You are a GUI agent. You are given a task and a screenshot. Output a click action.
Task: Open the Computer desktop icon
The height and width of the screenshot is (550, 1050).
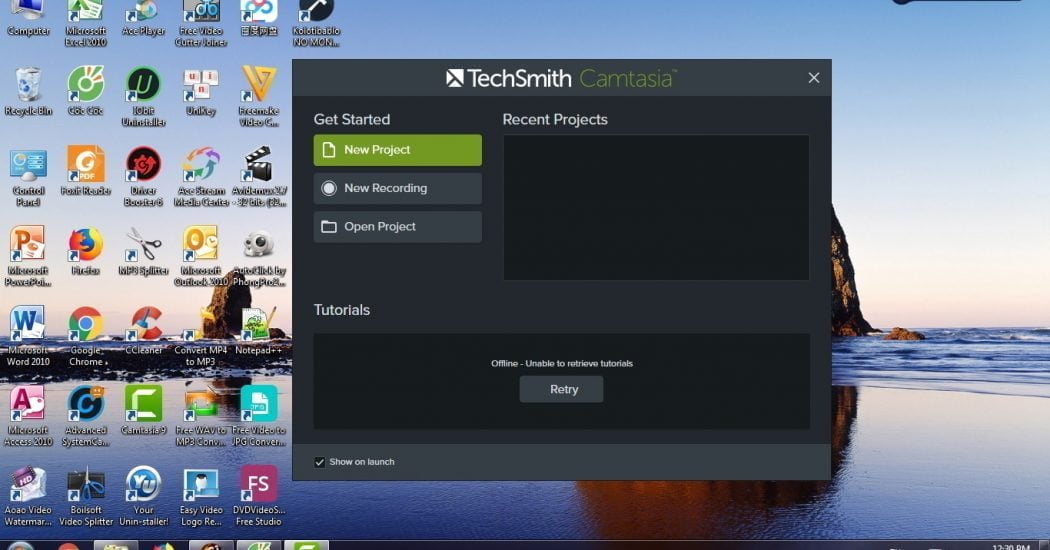pos(28,19)
